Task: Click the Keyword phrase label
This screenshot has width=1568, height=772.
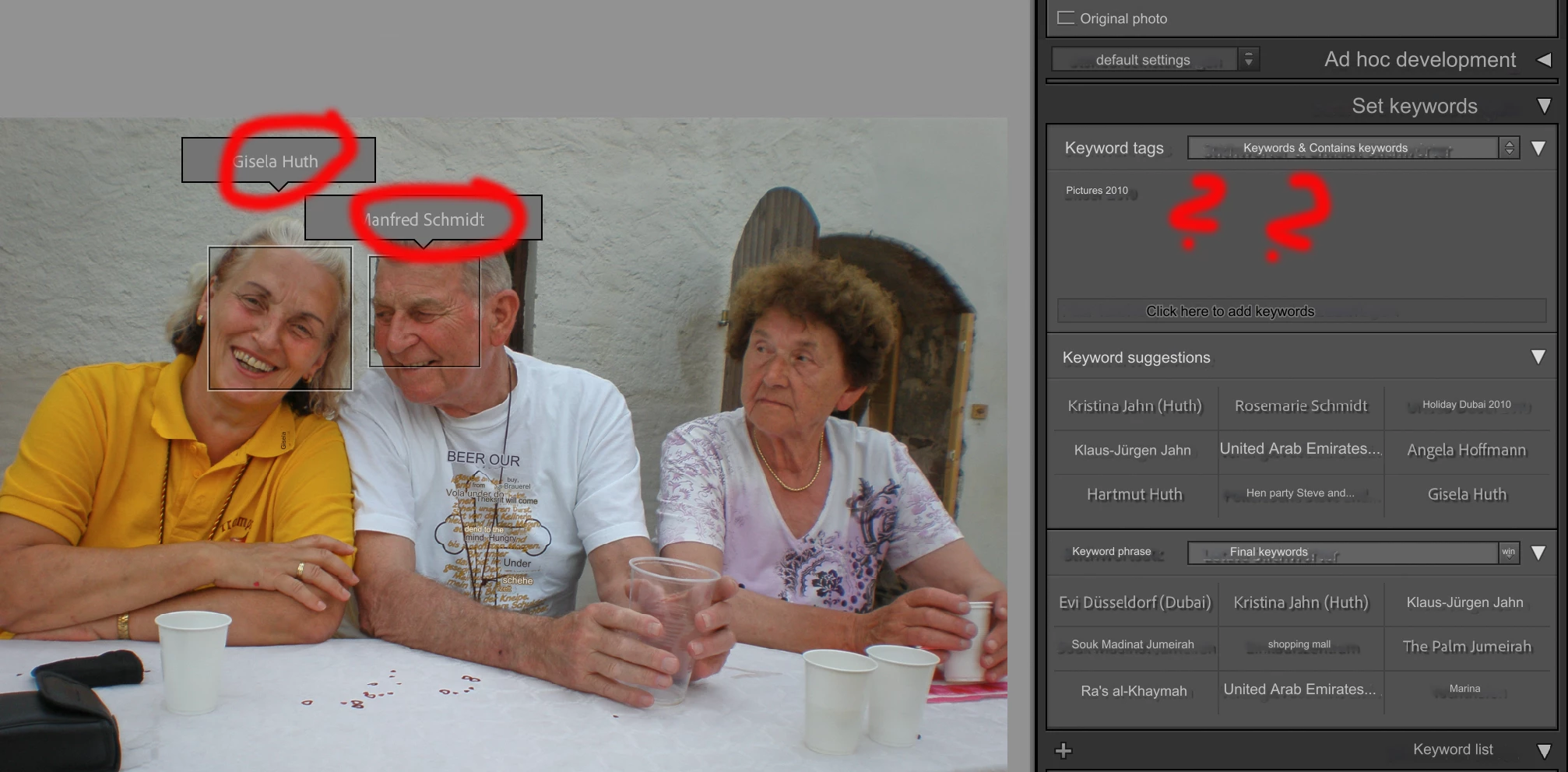Action: click(1111, 551)
